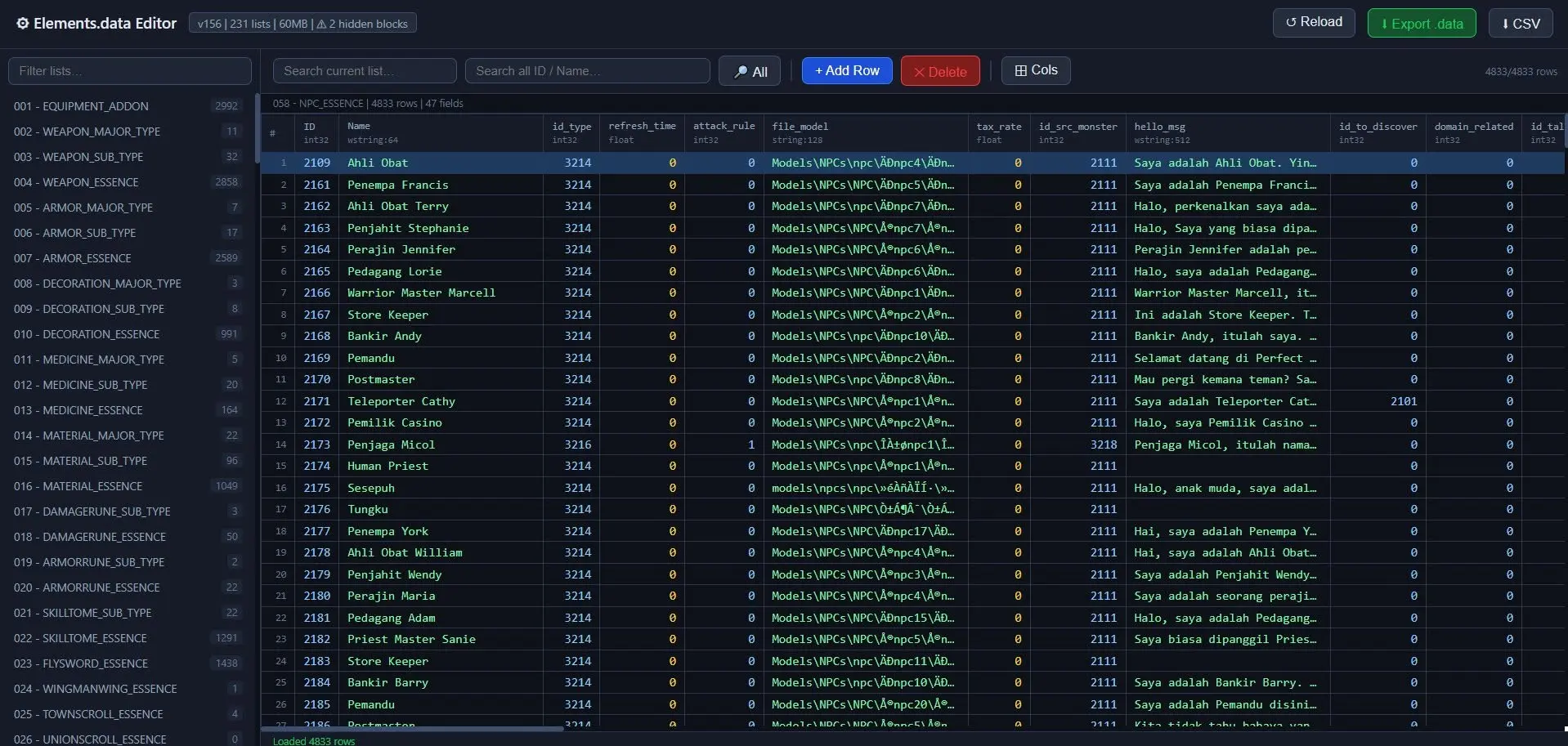The height and width of the screenshot is (746, 1568).
Task: Click the tax_rate column header
Action: coord(999,132)
